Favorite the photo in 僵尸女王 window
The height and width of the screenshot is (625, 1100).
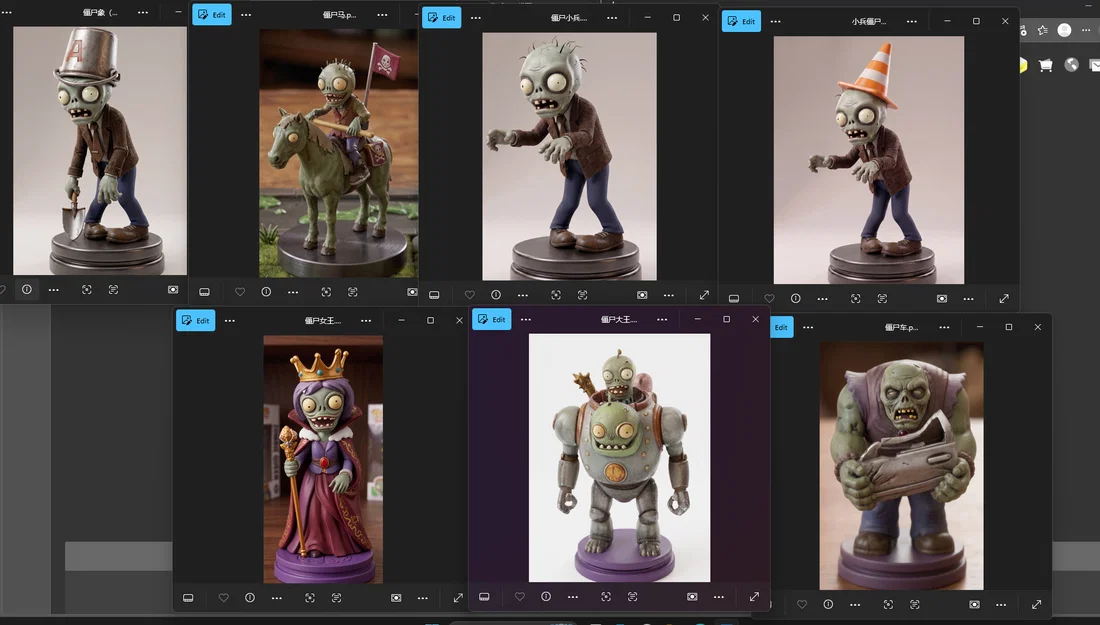pyautogui.click(x=223, y=598)
